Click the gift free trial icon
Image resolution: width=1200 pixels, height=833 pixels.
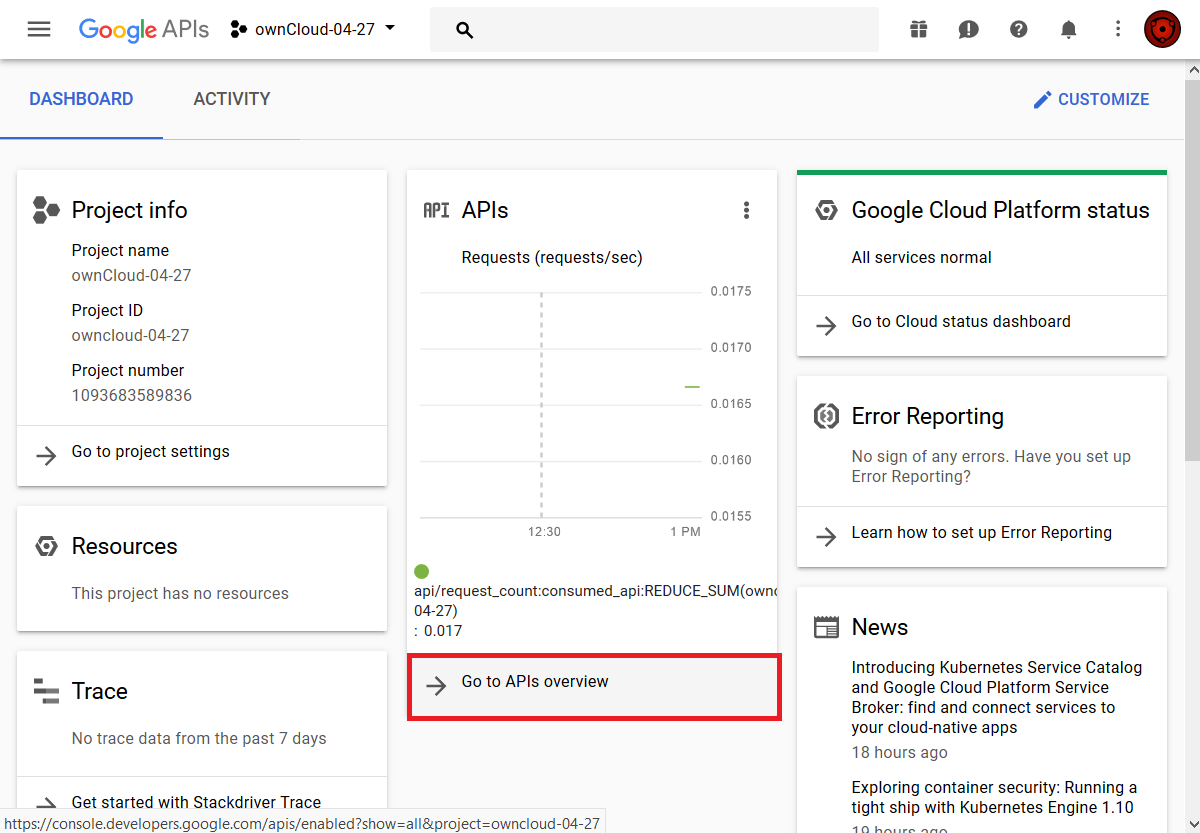(918, 29)
